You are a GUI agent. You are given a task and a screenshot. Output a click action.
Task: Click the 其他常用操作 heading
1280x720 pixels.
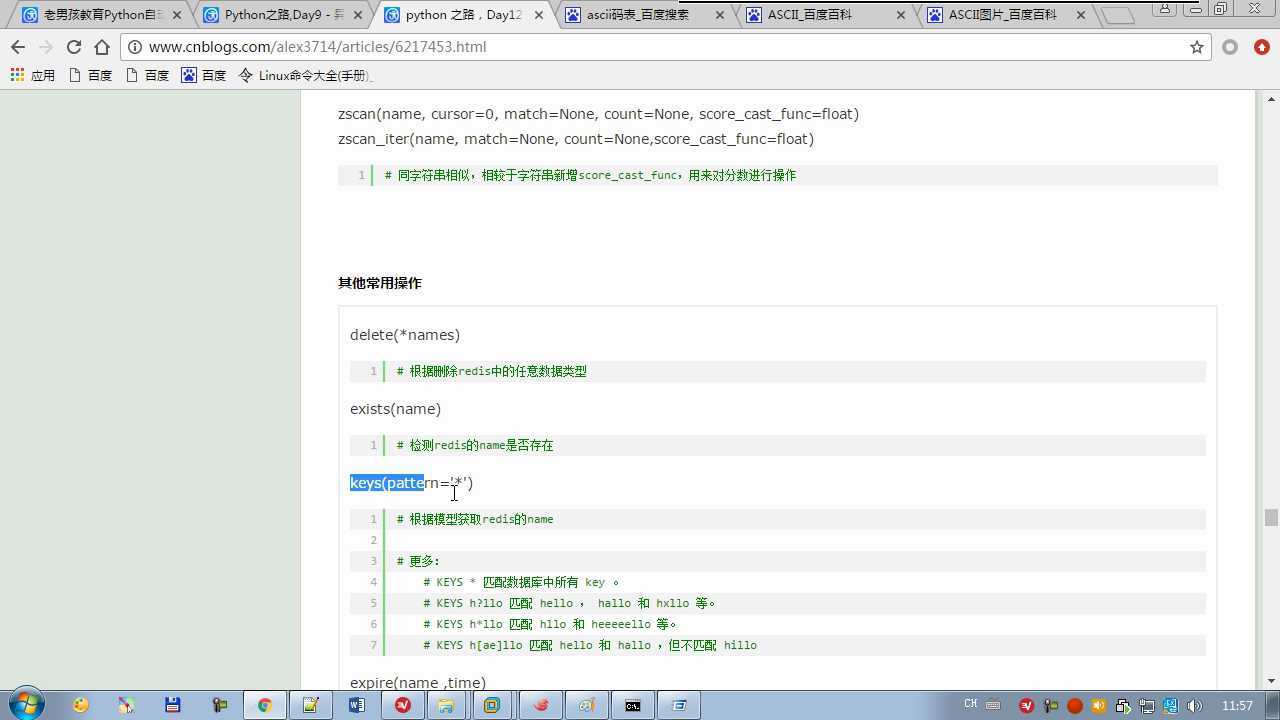click(x=380, y=283)
